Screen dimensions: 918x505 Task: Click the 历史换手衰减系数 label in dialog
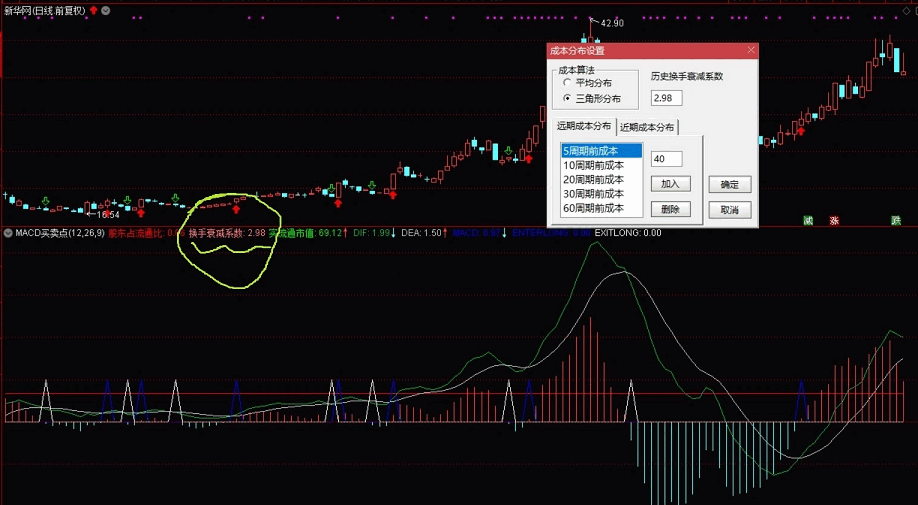687,77
